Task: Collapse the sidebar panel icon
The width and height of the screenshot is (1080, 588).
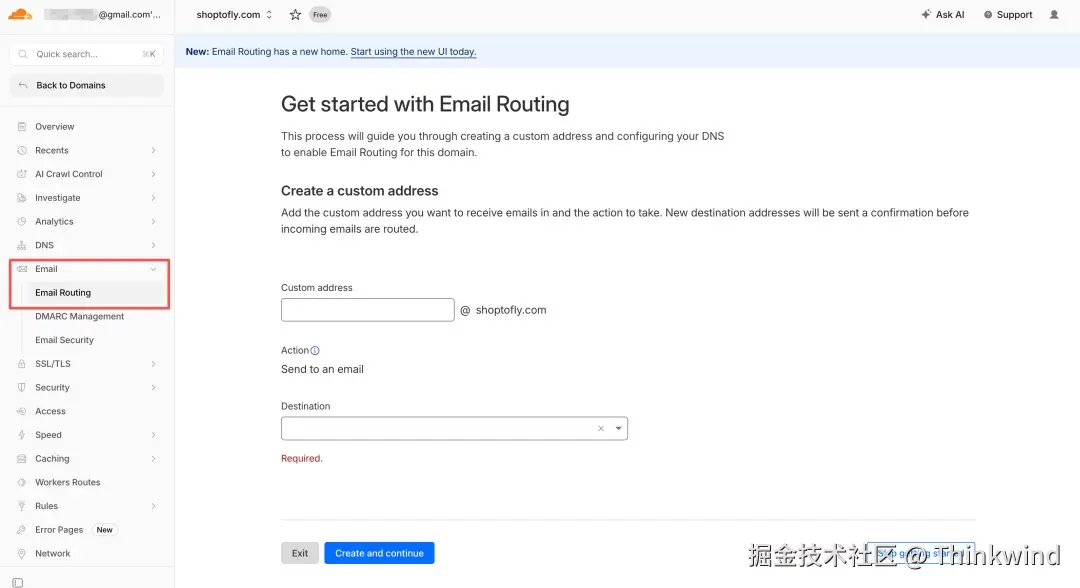Action: coord(18,582)
